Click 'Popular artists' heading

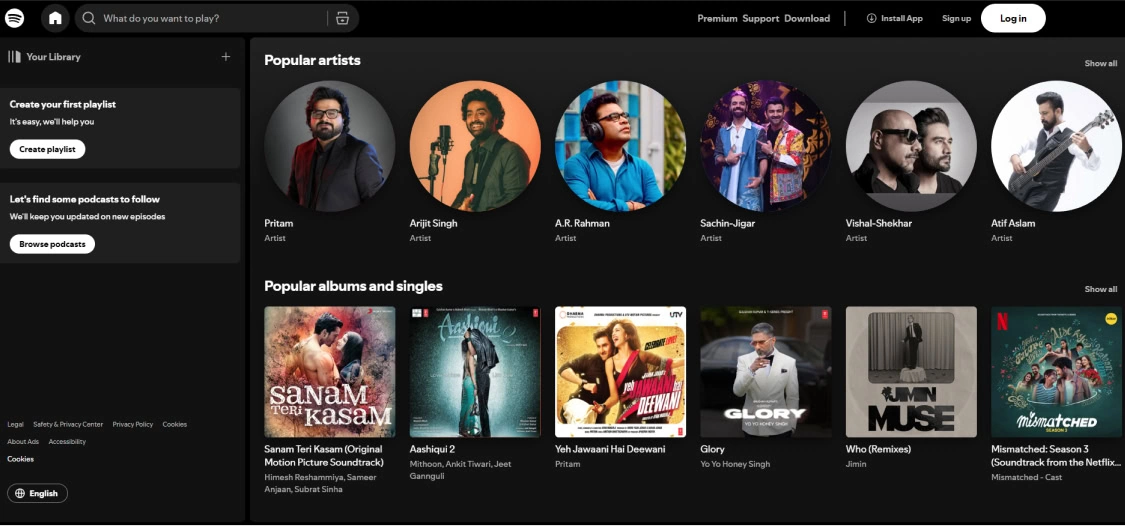click(312, 60)
